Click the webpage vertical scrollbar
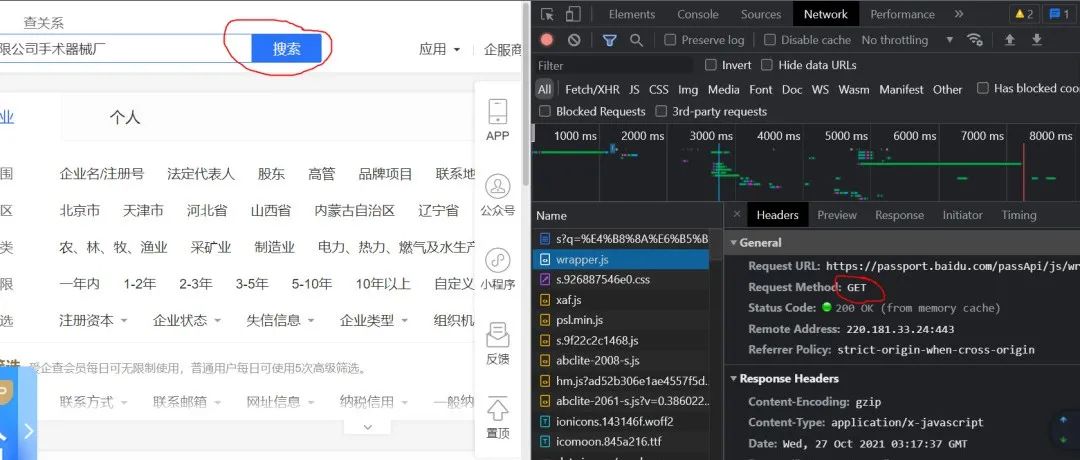Screen dimensions: 1080x460 pyautogui.click(x=526, y=96)
